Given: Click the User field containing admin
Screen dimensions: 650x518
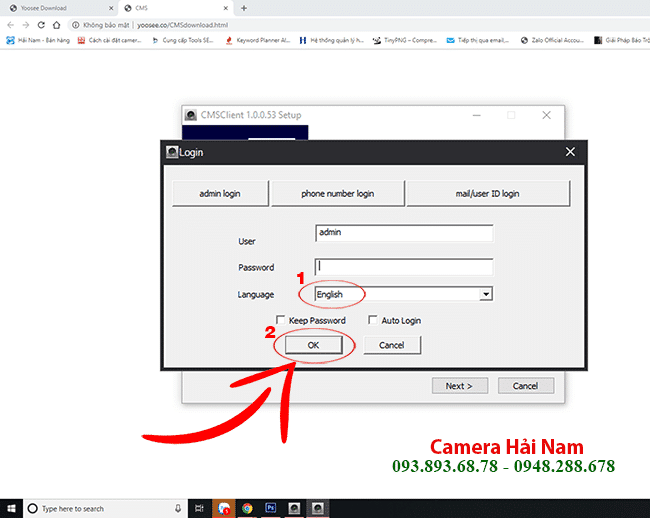Looking at the screenshot, I should [x=404, y=233].
